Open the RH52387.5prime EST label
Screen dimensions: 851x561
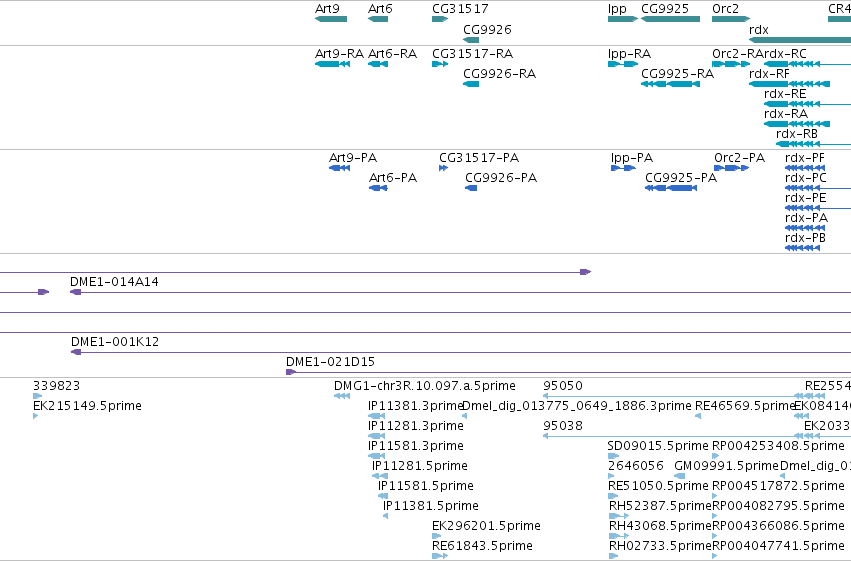[660, 506]
